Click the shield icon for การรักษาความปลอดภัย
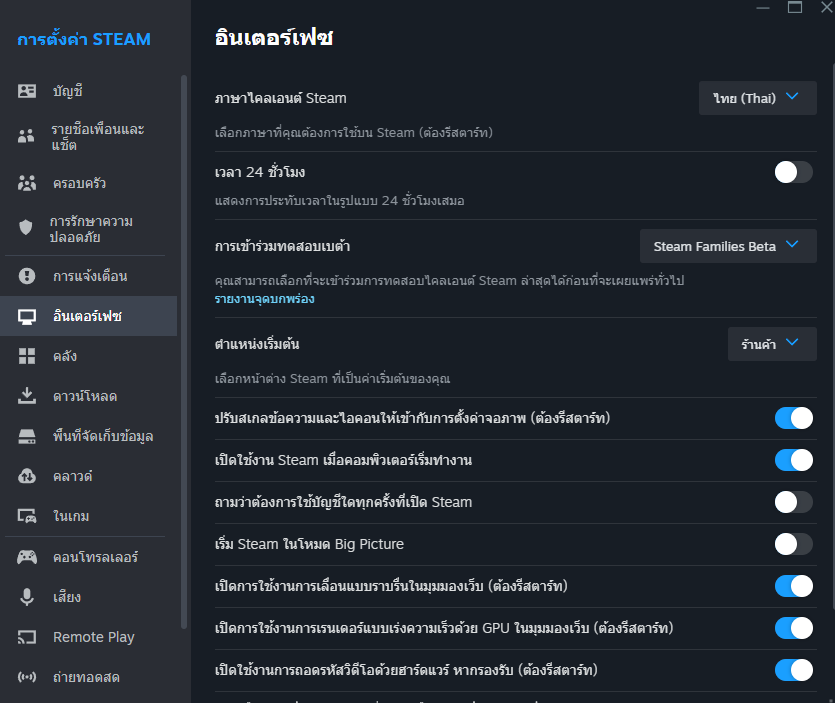 (26, 228)
